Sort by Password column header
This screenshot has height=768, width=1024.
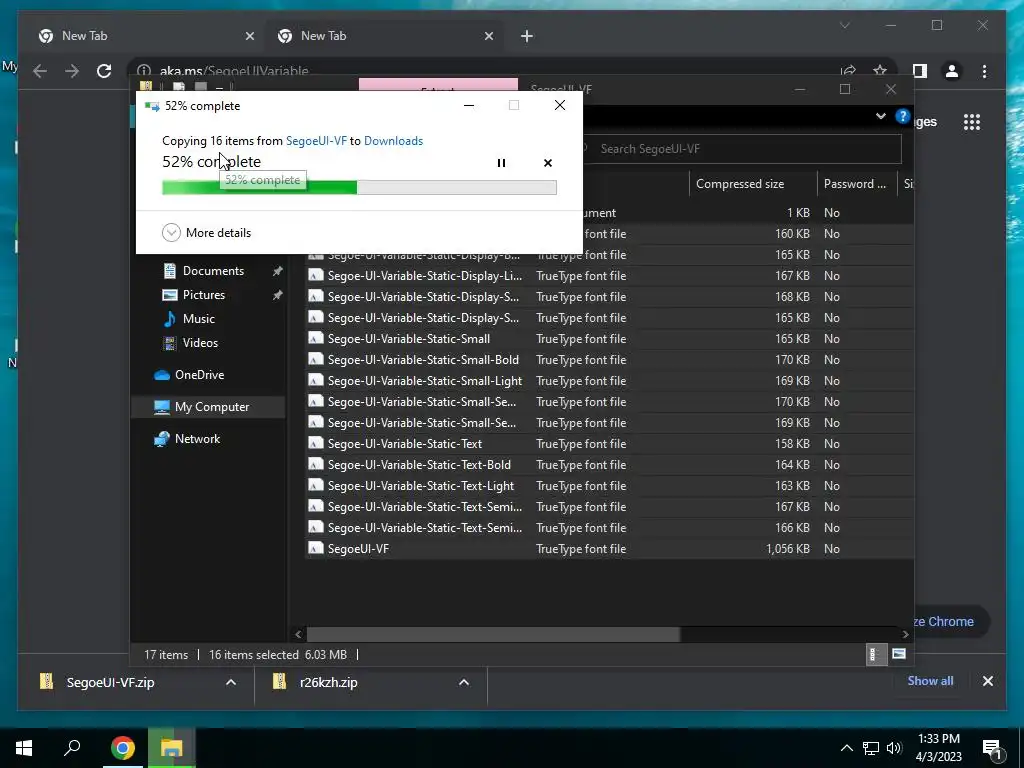[x=856, y=184]
